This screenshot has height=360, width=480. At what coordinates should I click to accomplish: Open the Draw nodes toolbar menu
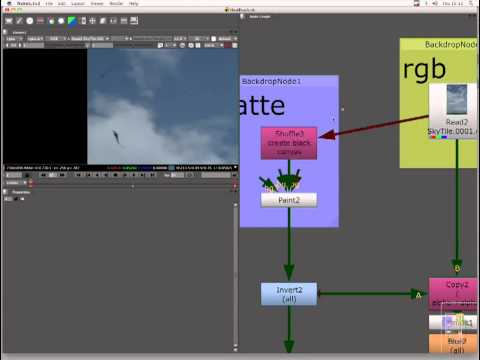[x=19, y=21]
